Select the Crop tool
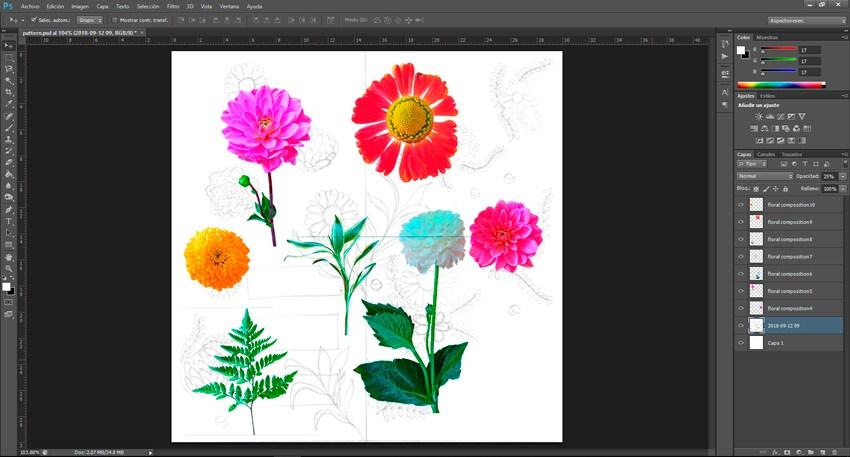This screenshot has width=850, height=457. pos(9,92)
